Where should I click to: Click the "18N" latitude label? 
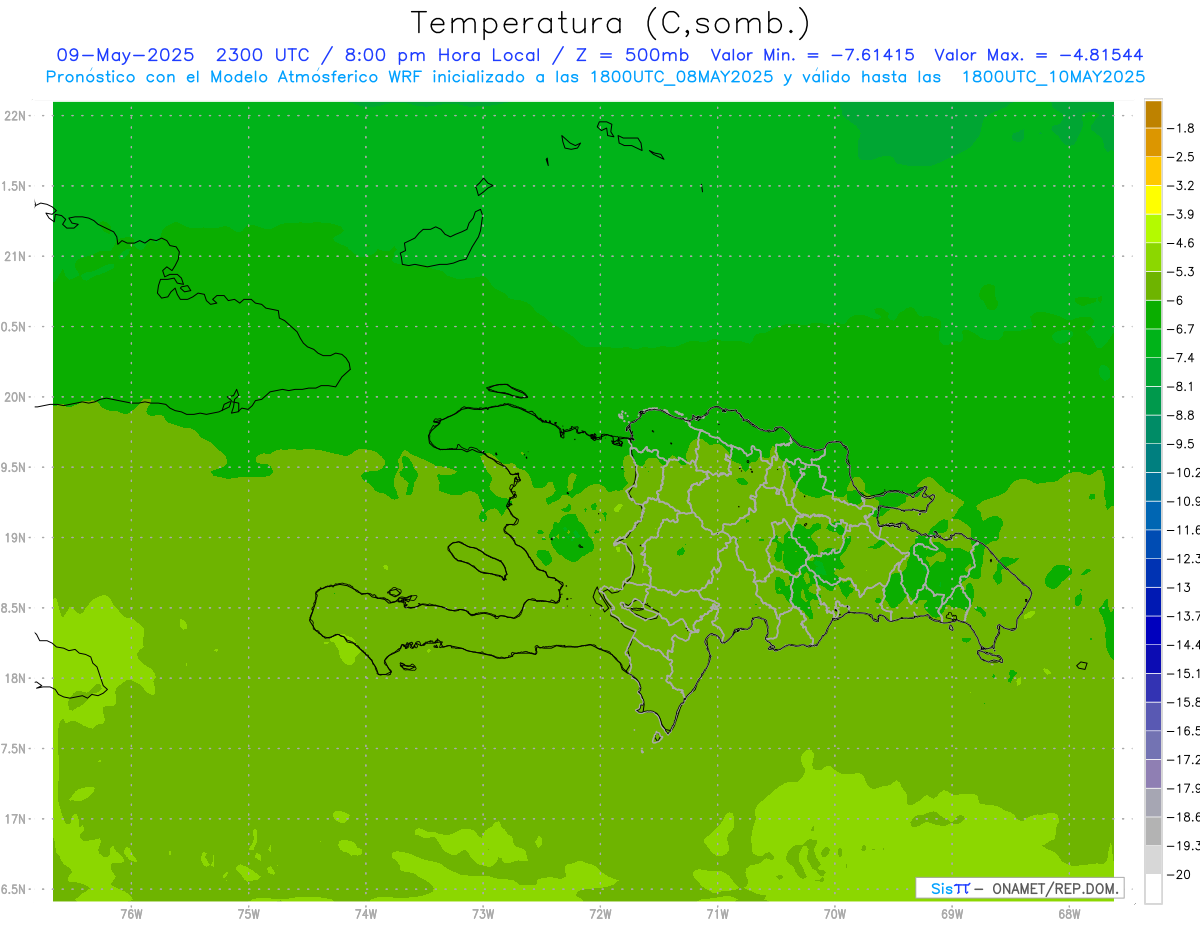[x=16, y=678]
